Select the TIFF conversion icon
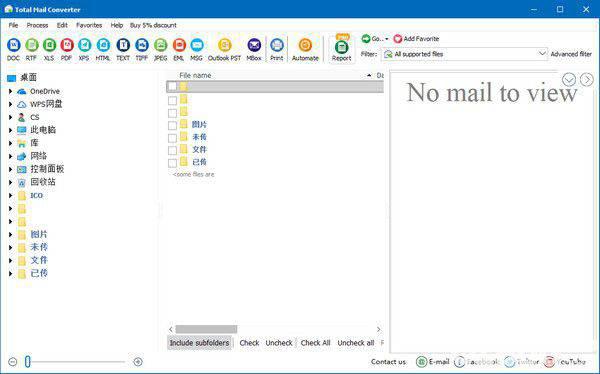Image resolution: width=600 pixels, height=374 pixels. click(142, 45)
